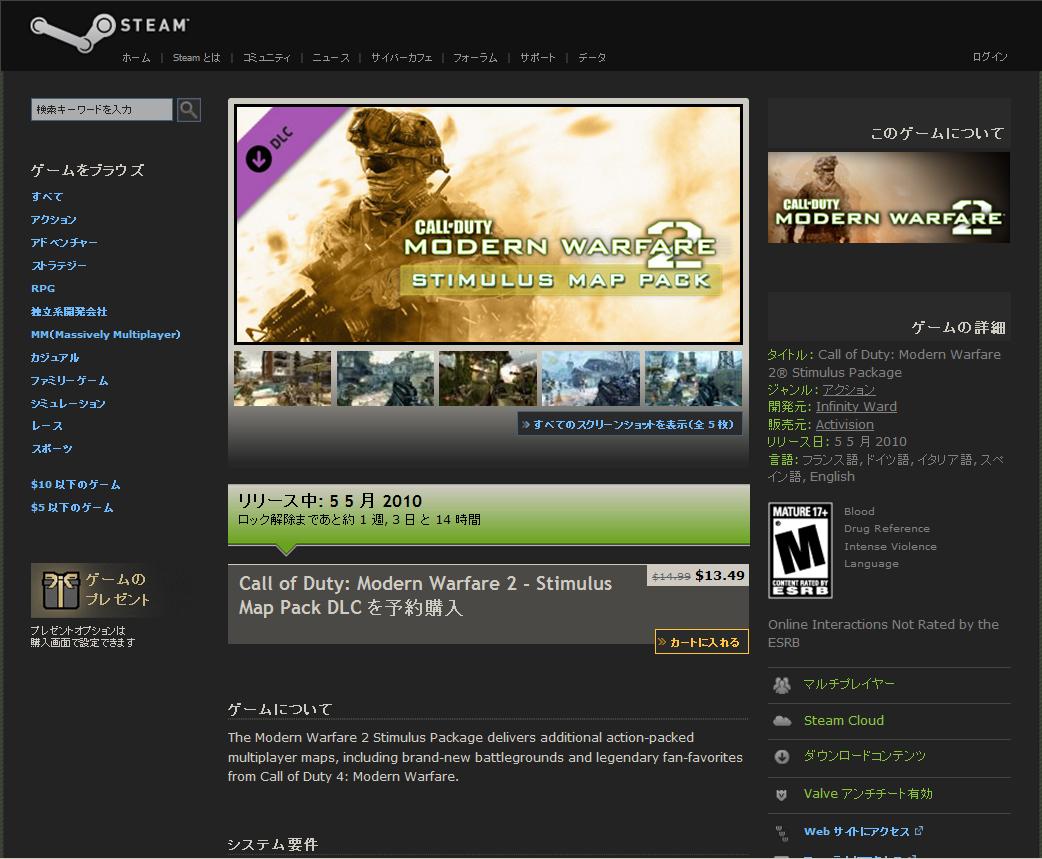Browse the シミュレーション category

click(x=68, y=403)
